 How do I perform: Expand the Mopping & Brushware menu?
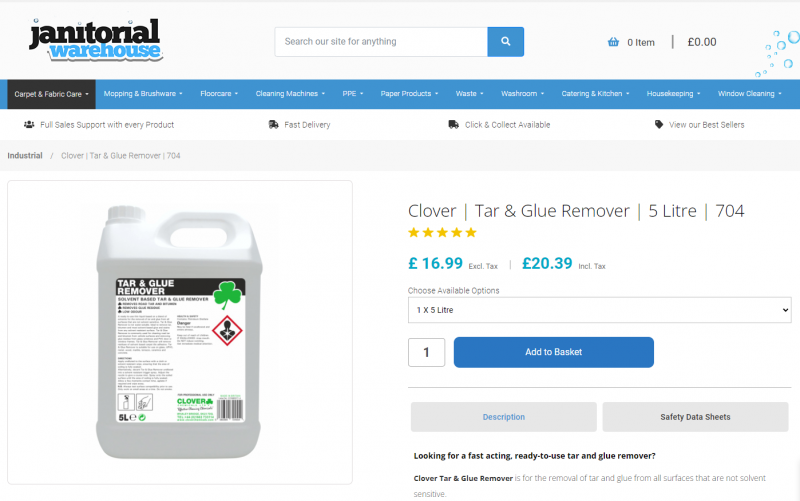pos(143,94)
